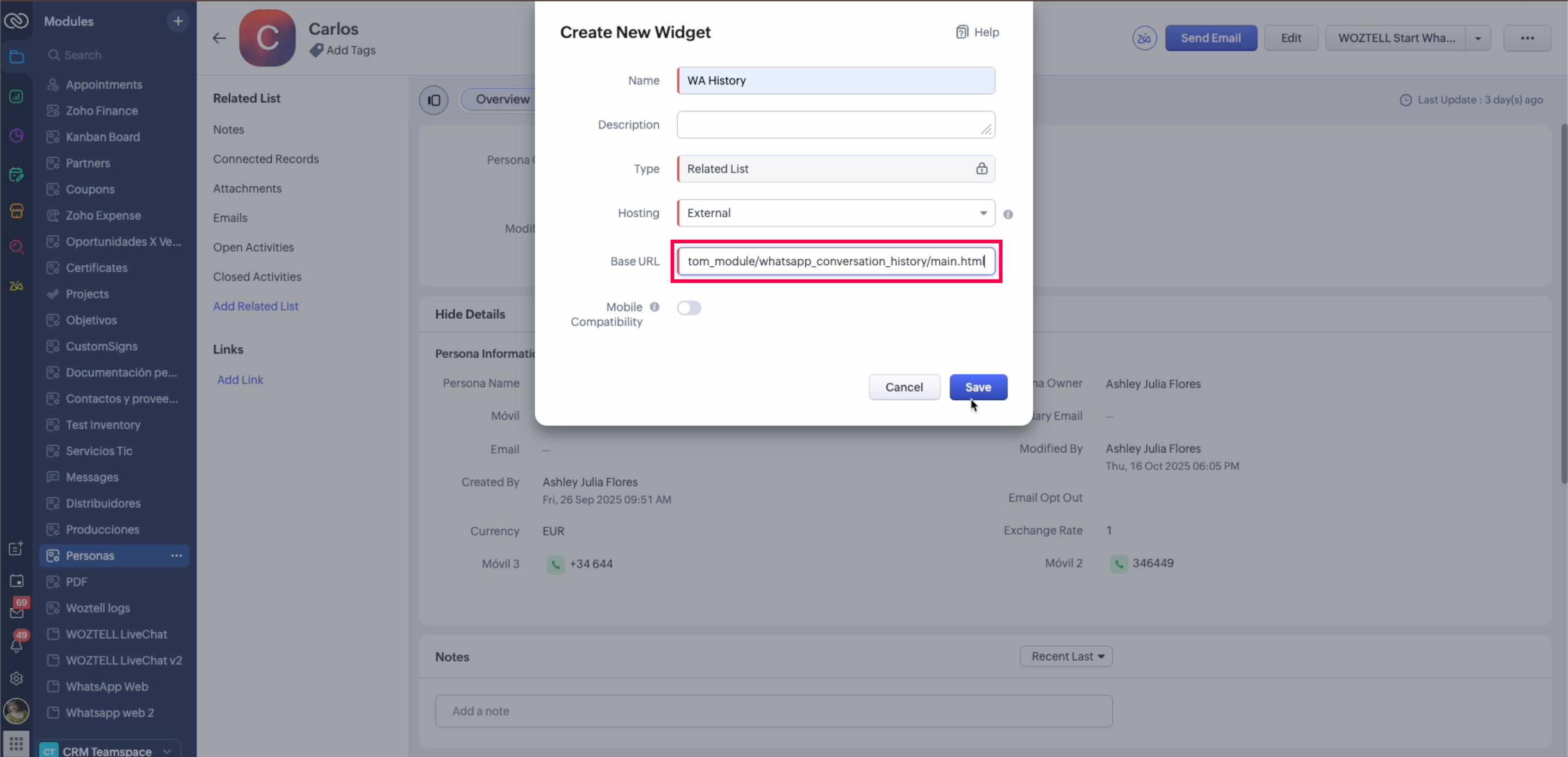Screen dimensions: 1568x757
Task: Click the Cancel button
Action: pos(904,387)
